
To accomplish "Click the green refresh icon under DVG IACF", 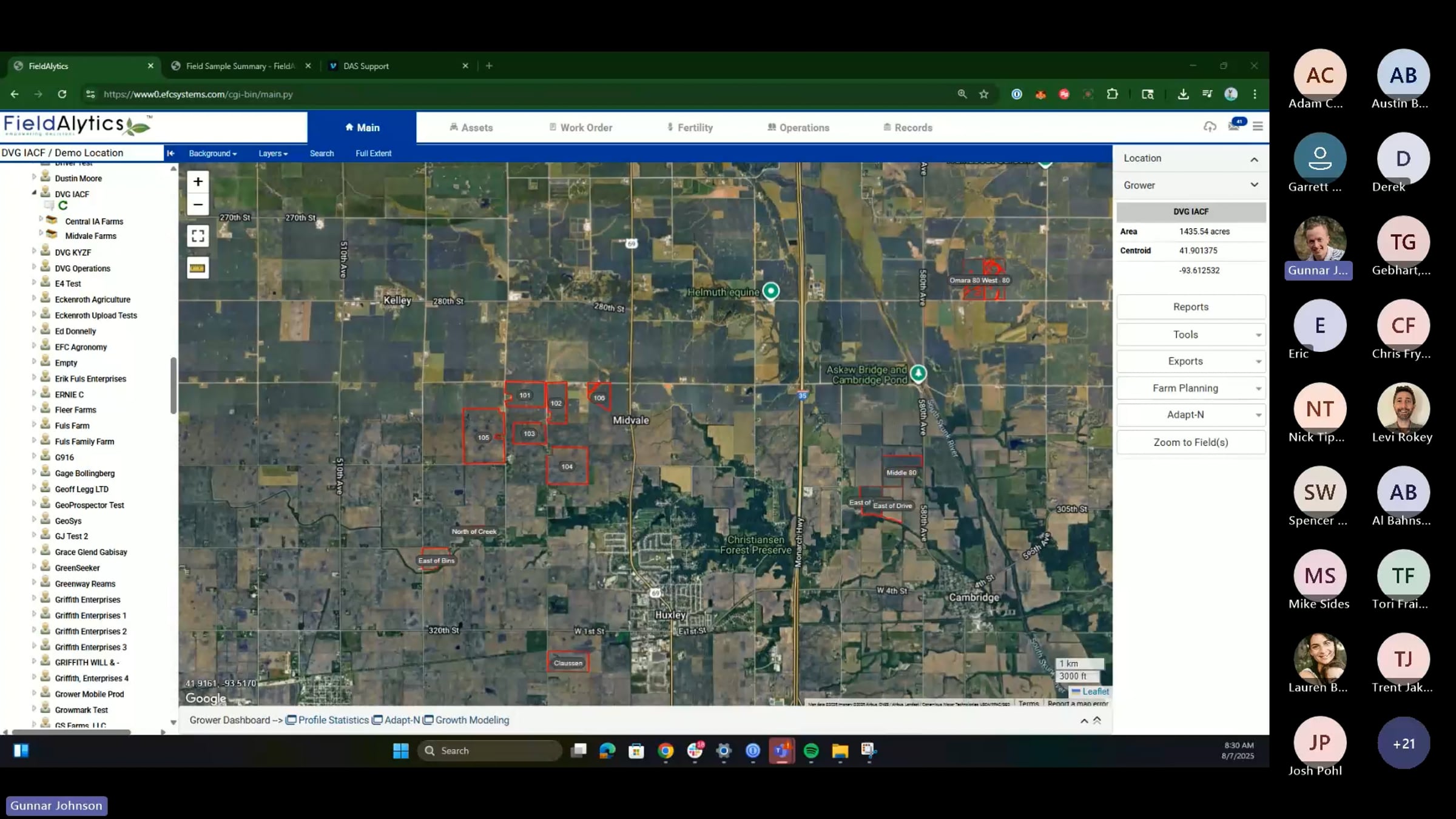I will 63,206.
